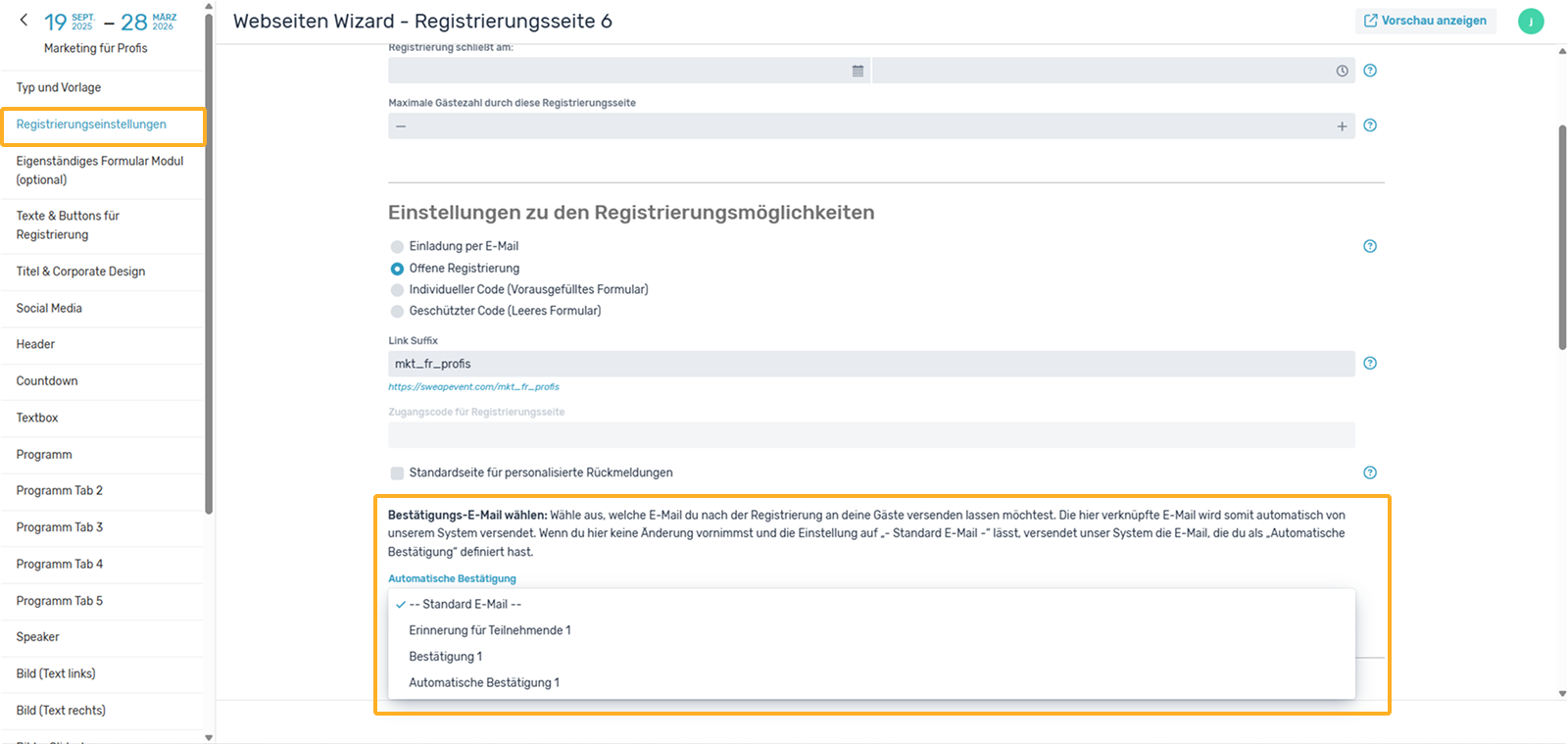The image size is (1568, 744).
Task: Open help icon for Standardseite checkbox
Action: point(1370,472)
